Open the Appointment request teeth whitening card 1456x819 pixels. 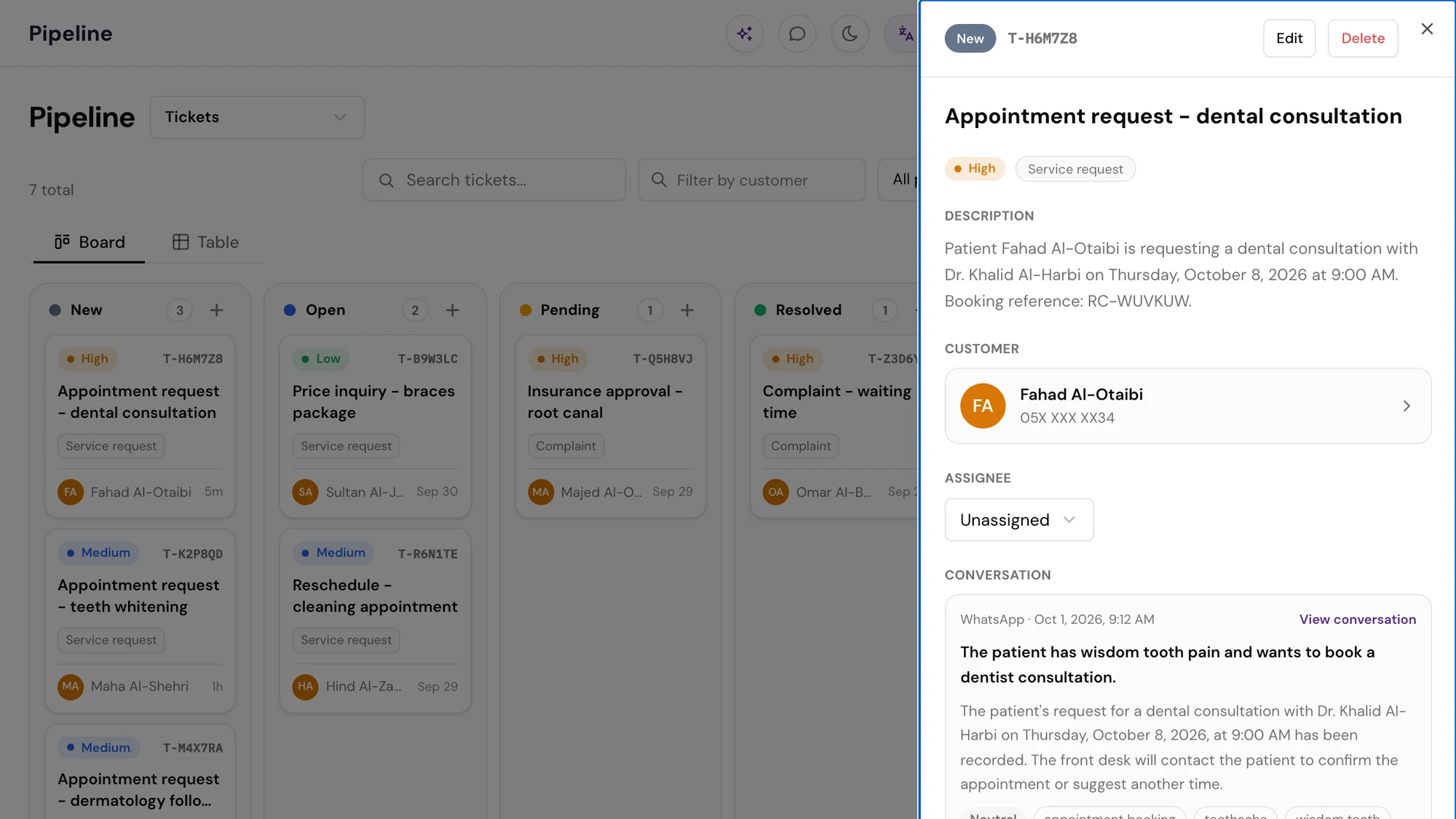coord(140,621)
